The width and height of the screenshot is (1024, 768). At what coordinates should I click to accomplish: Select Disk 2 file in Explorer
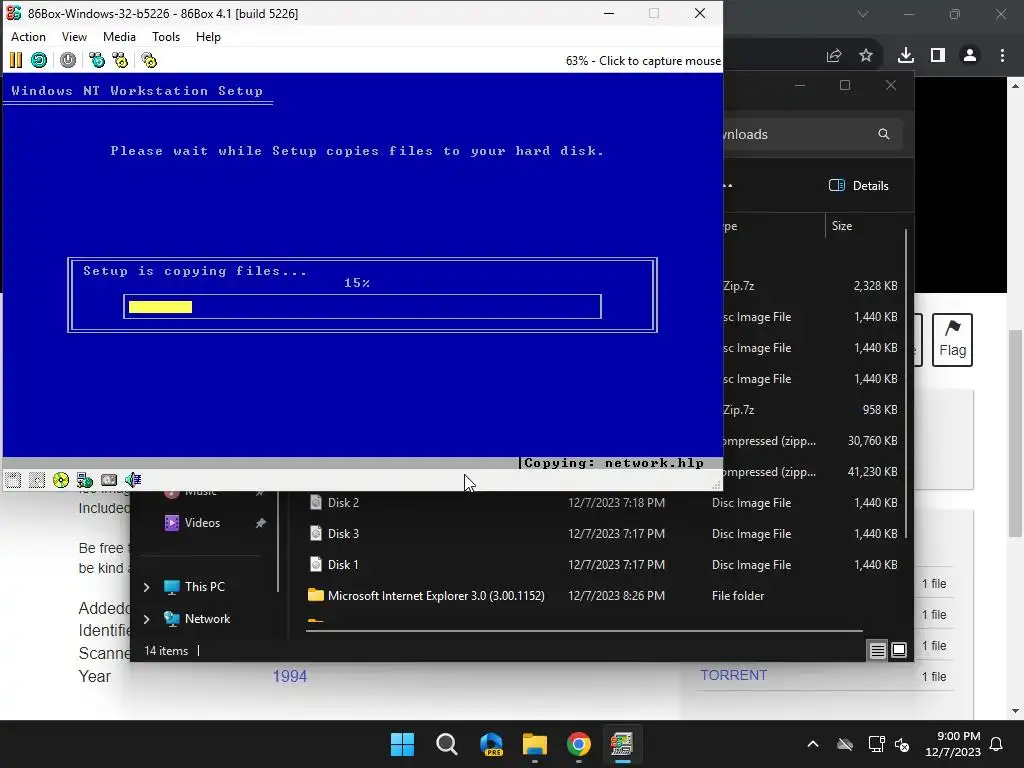click(x=344, y=503)
